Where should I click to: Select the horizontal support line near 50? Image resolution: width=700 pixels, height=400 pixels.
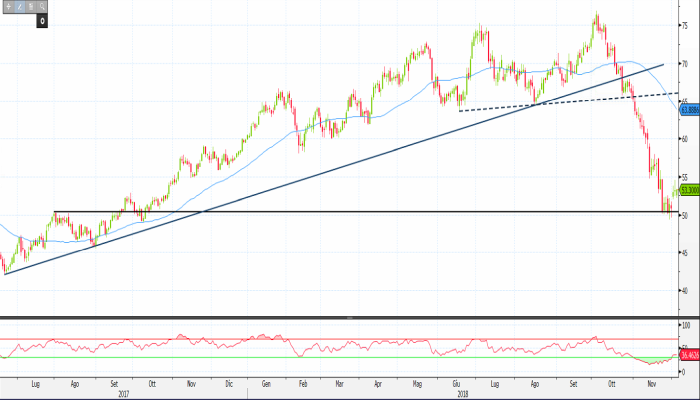[x=300, y=211]
